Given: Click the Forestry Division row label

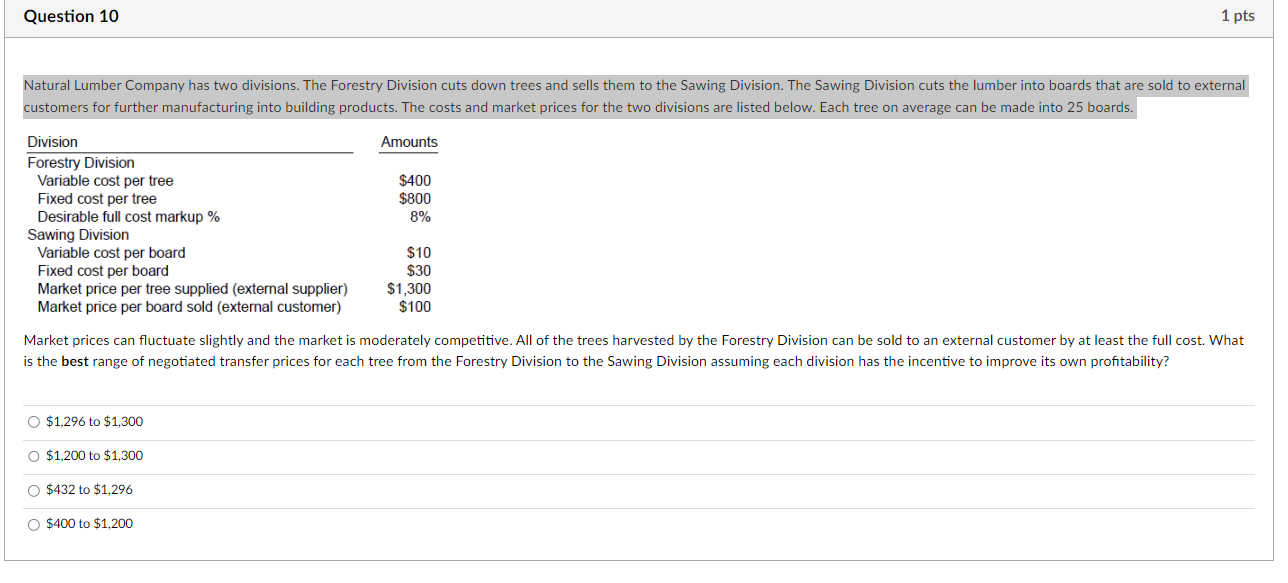Looking at the screenshot, I should (x=80, y=162).
